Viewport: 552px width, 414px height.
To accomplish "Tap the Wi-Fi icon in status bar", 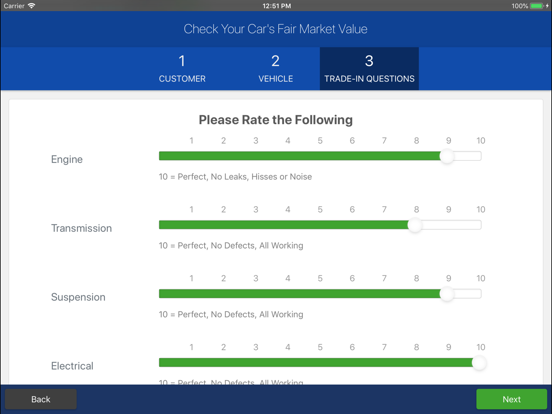I will point(31,6).
